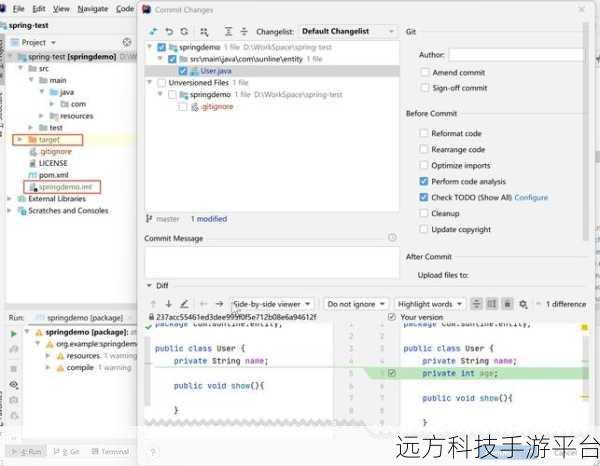Click the Author input field
Viewport: 600px width, 466px height.
tap(515, 55)
